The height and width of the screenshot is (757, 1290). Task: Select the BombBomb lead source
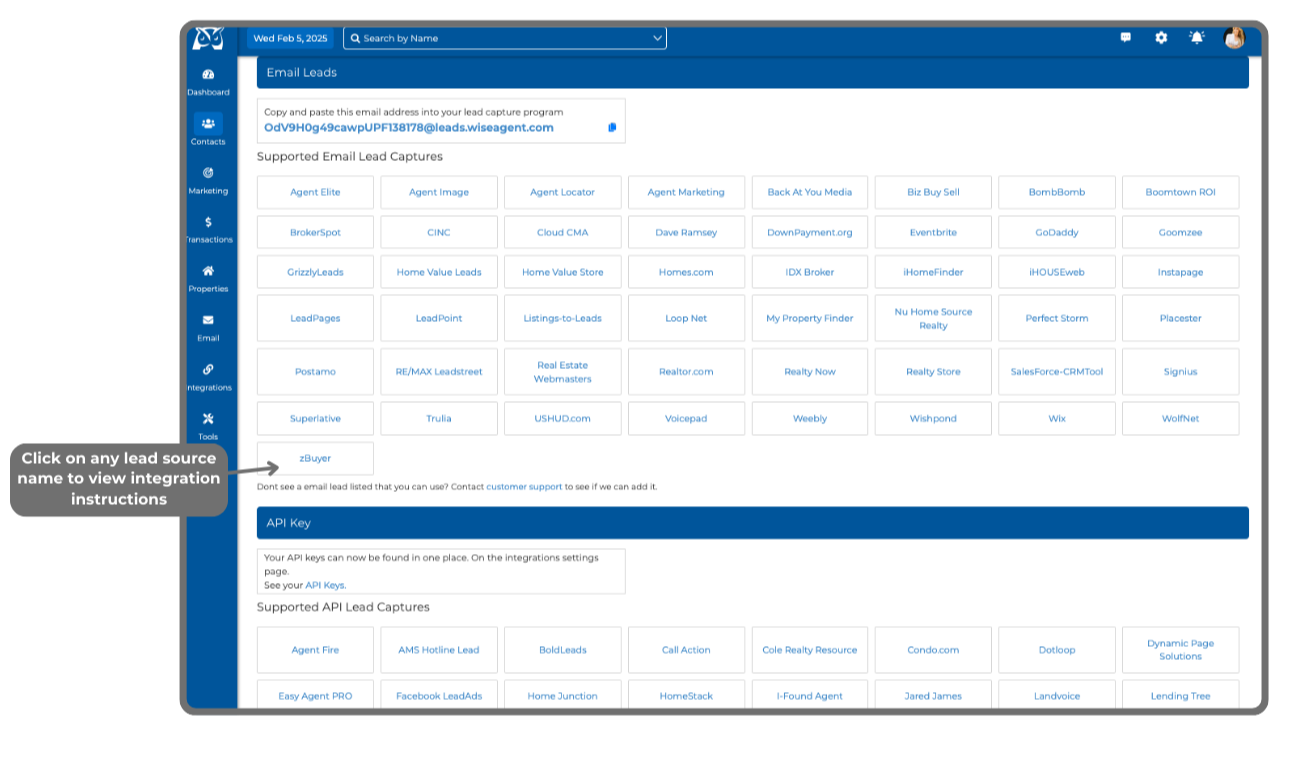1057,192
